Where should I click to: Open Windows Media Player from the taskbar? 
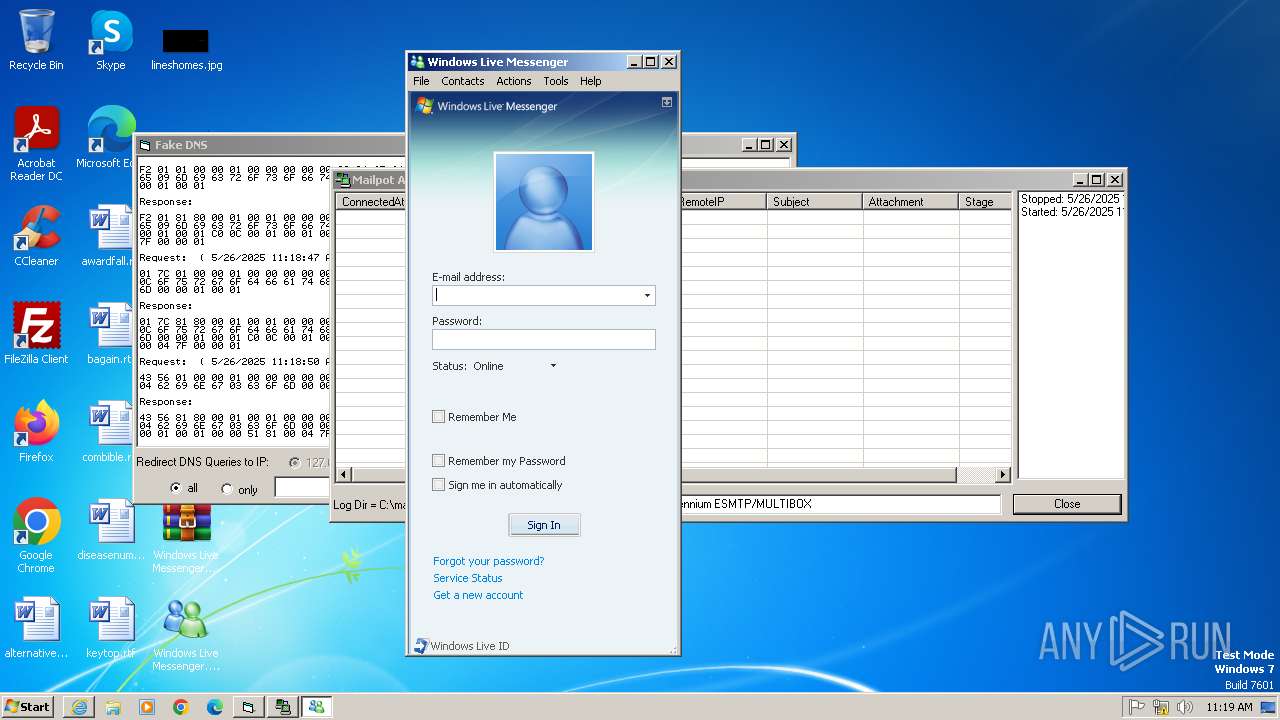click(x=147, y=707)
